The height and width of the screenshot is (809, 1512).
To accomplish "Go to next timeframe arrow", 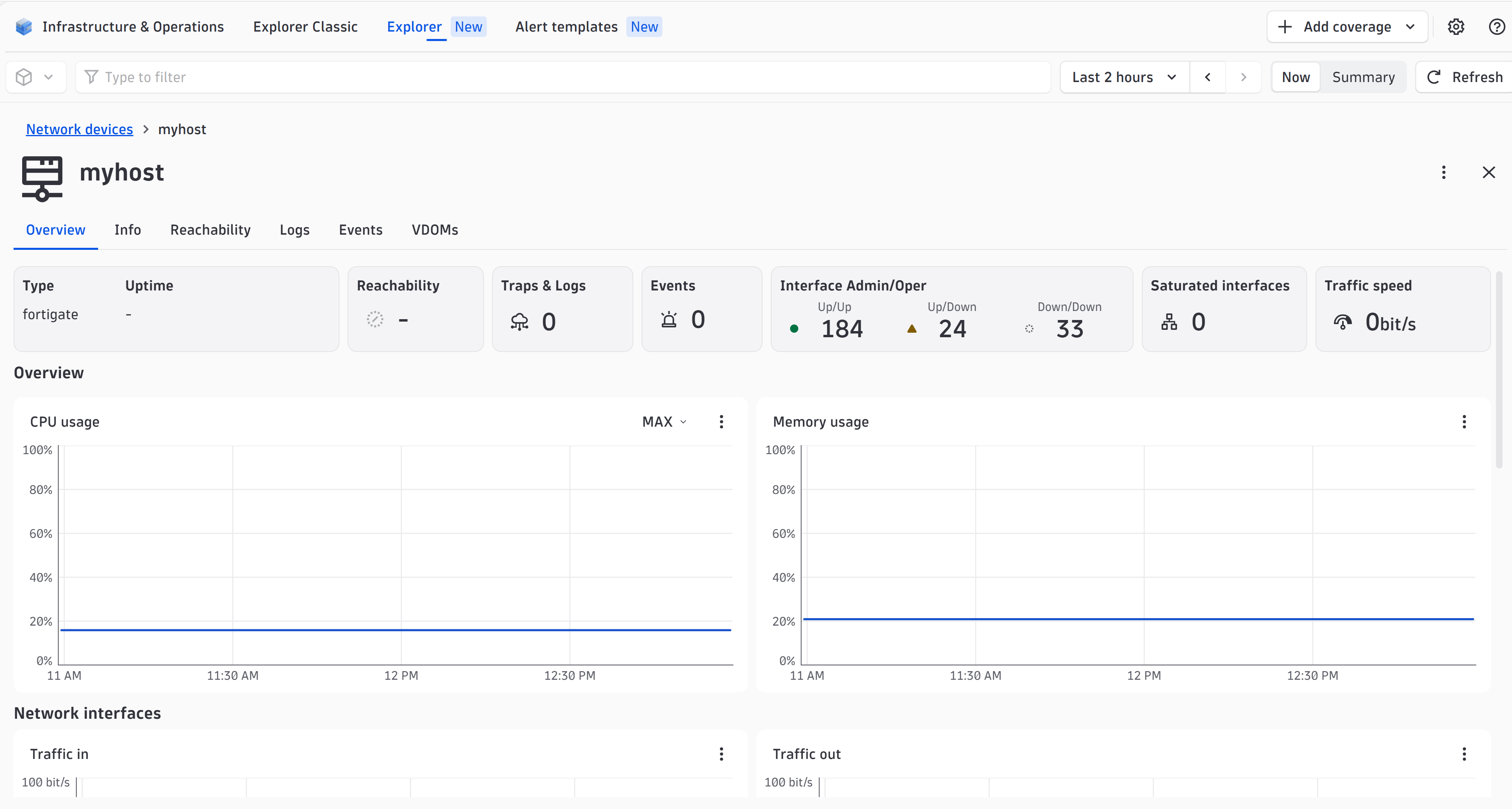I will point(1243,78).
